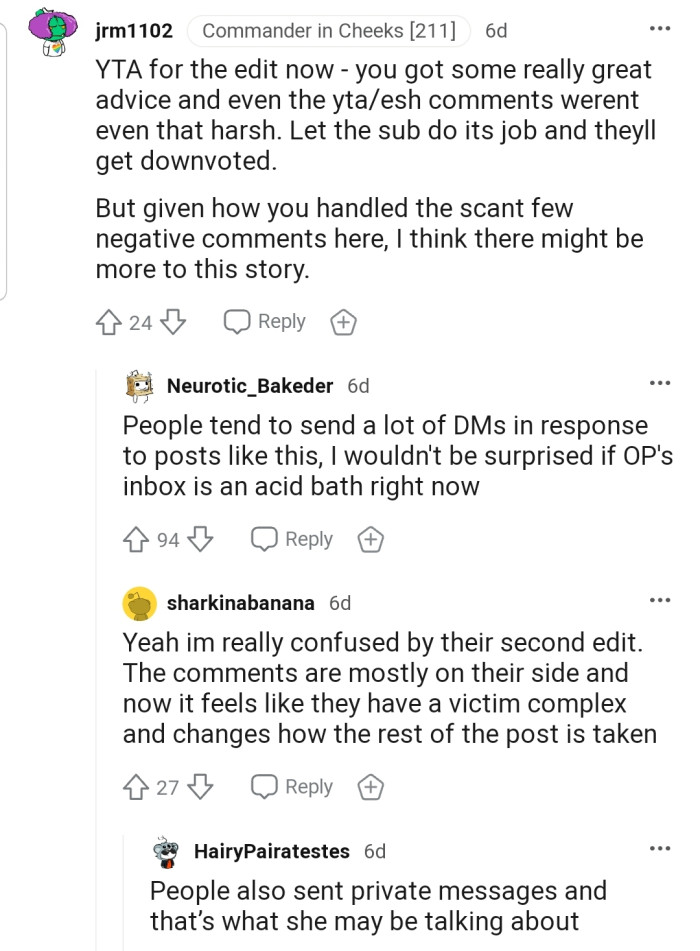Click the award icon under Neurotic_Bakeder's comment

click(x=370, y=539)
